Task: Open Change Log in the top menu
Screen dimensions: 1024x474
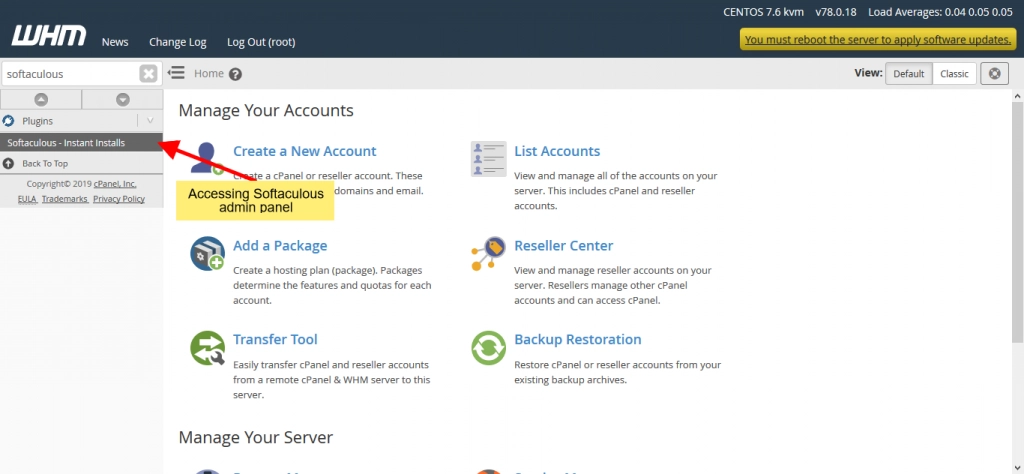Action: (x=178, y=42)
